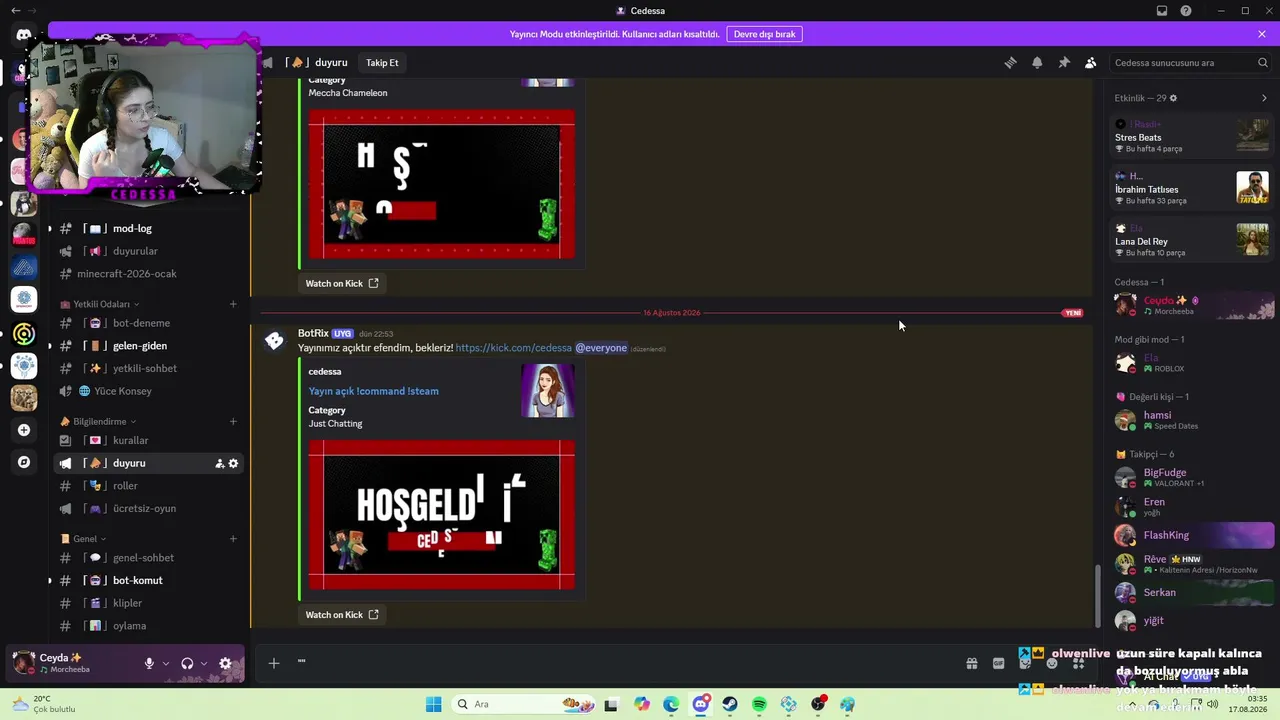Toggle the member list icon
Image resolution: width=1280 pixels, height=720 pixels.
[1091, 63]
